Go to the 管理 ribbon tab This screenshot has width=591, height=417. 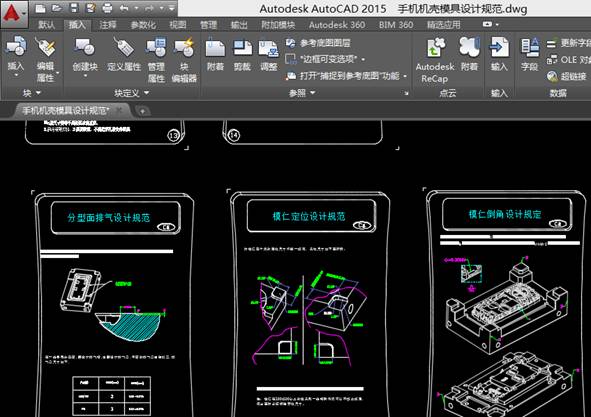[x=208, y=25]
